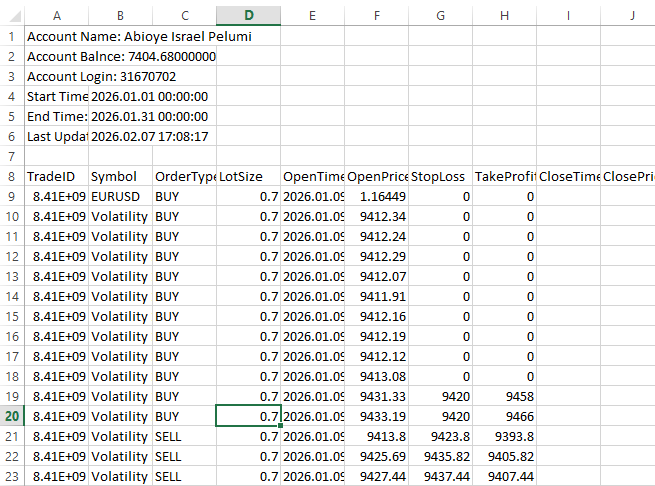Click open price 9412.34 cell
Image resolution: width=655 pixels, height=486 pixels.
click(376, 216)
